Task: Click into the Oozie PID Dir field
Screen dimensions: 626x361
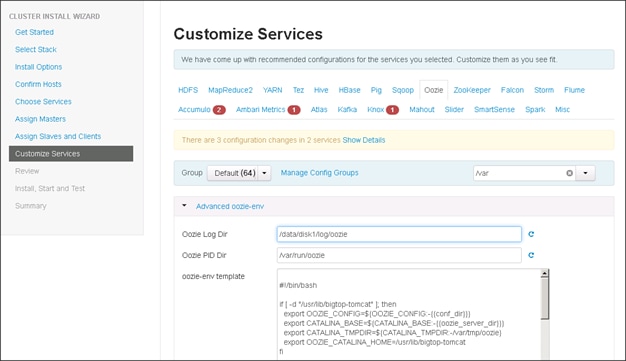Action: [399, 255]
